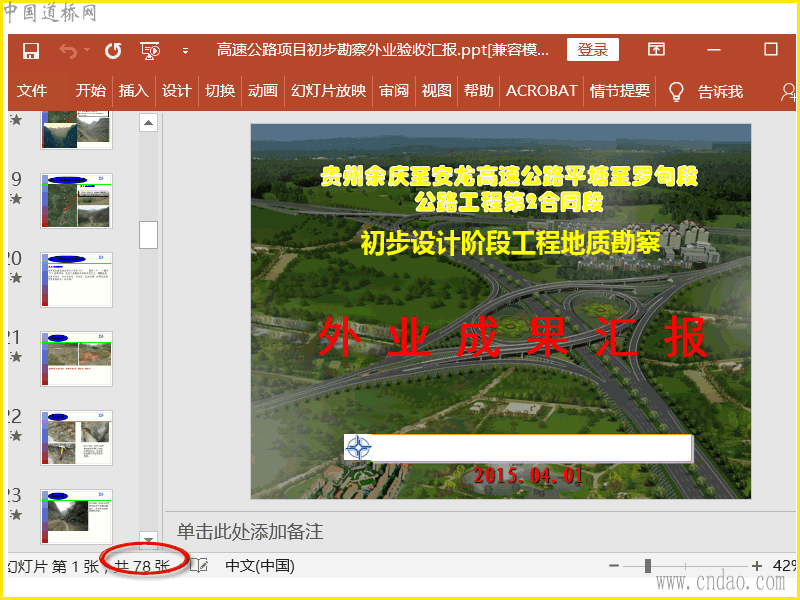The width and height of the screenshot is (800, 600).
Task: Zoom in with the plus button
Action: (x=757, y=566)
